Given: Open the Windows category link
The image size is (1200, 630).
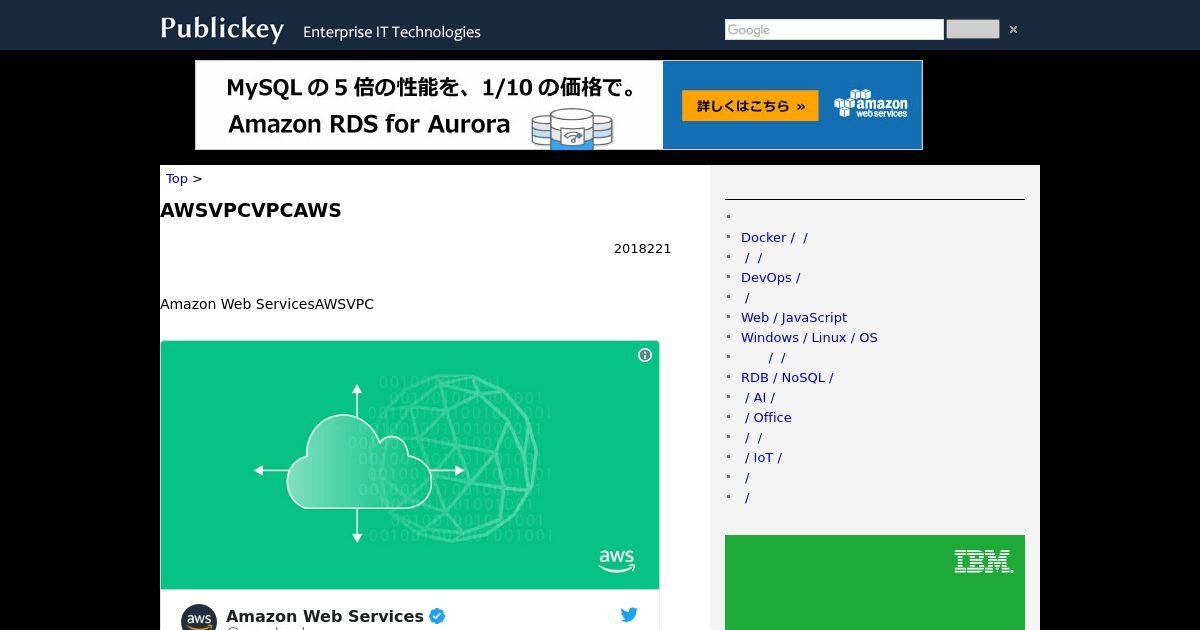Looking at the screenshot, I should pos(770,337).
